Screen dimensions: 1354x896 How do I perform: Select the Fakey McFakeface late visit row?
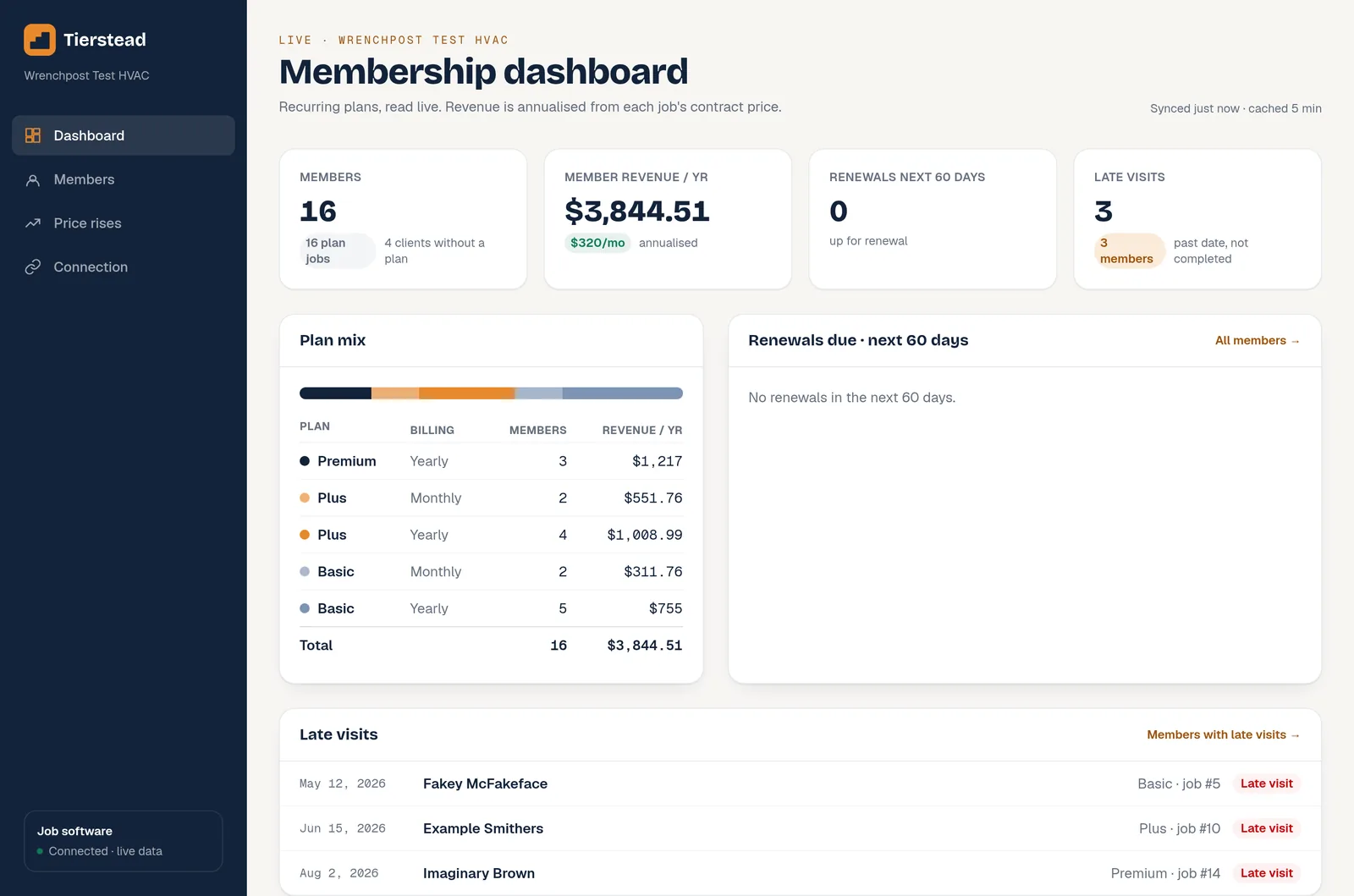click(x=800, y=783)
